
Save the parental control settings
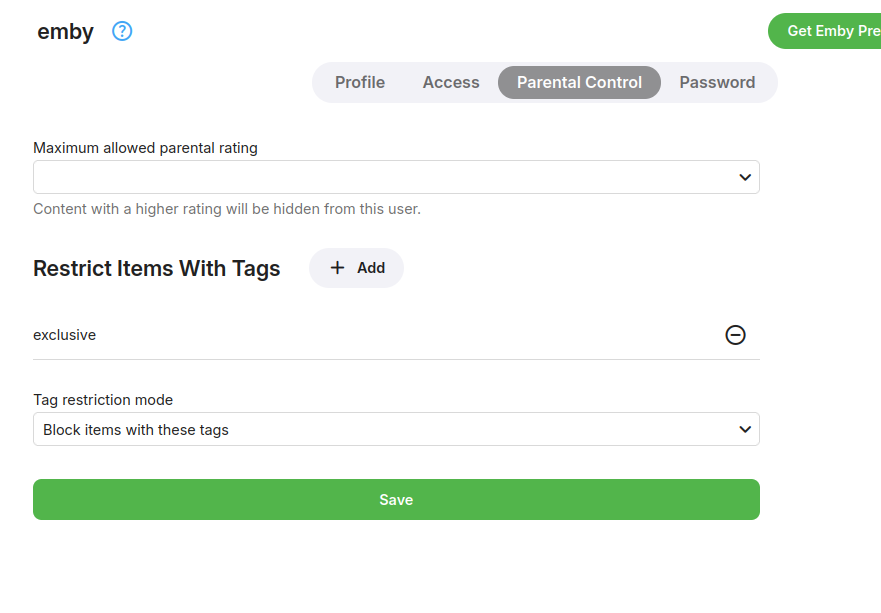click(x=396, y=500)
